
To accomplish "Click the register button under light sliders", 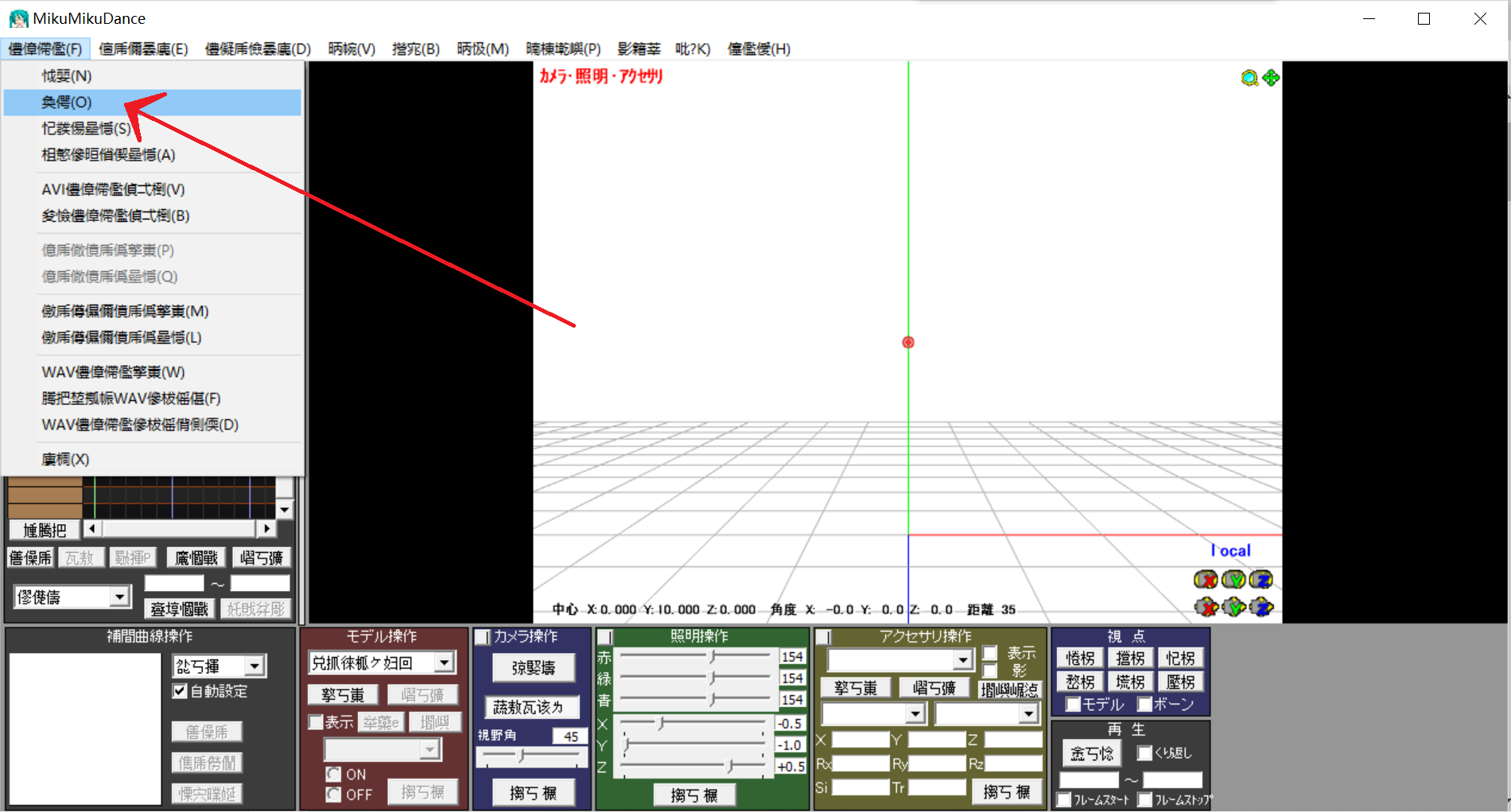I will click(693, 795).
